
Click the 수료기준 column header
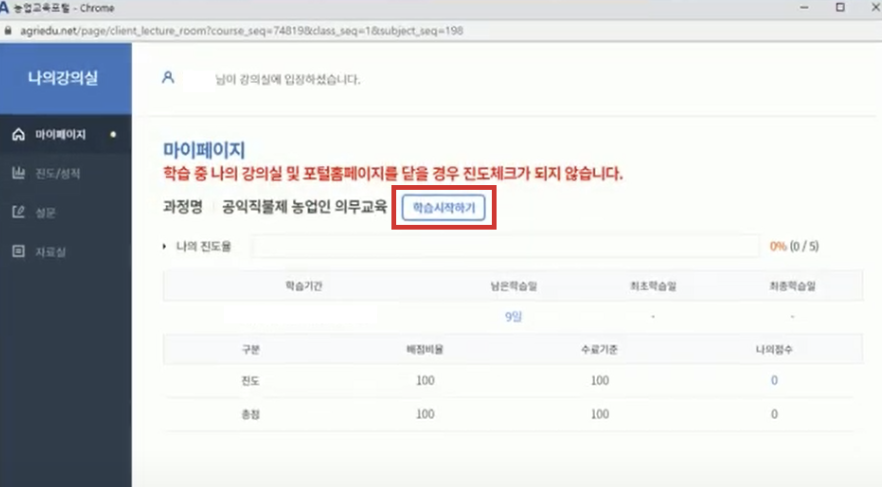[599, 349]
